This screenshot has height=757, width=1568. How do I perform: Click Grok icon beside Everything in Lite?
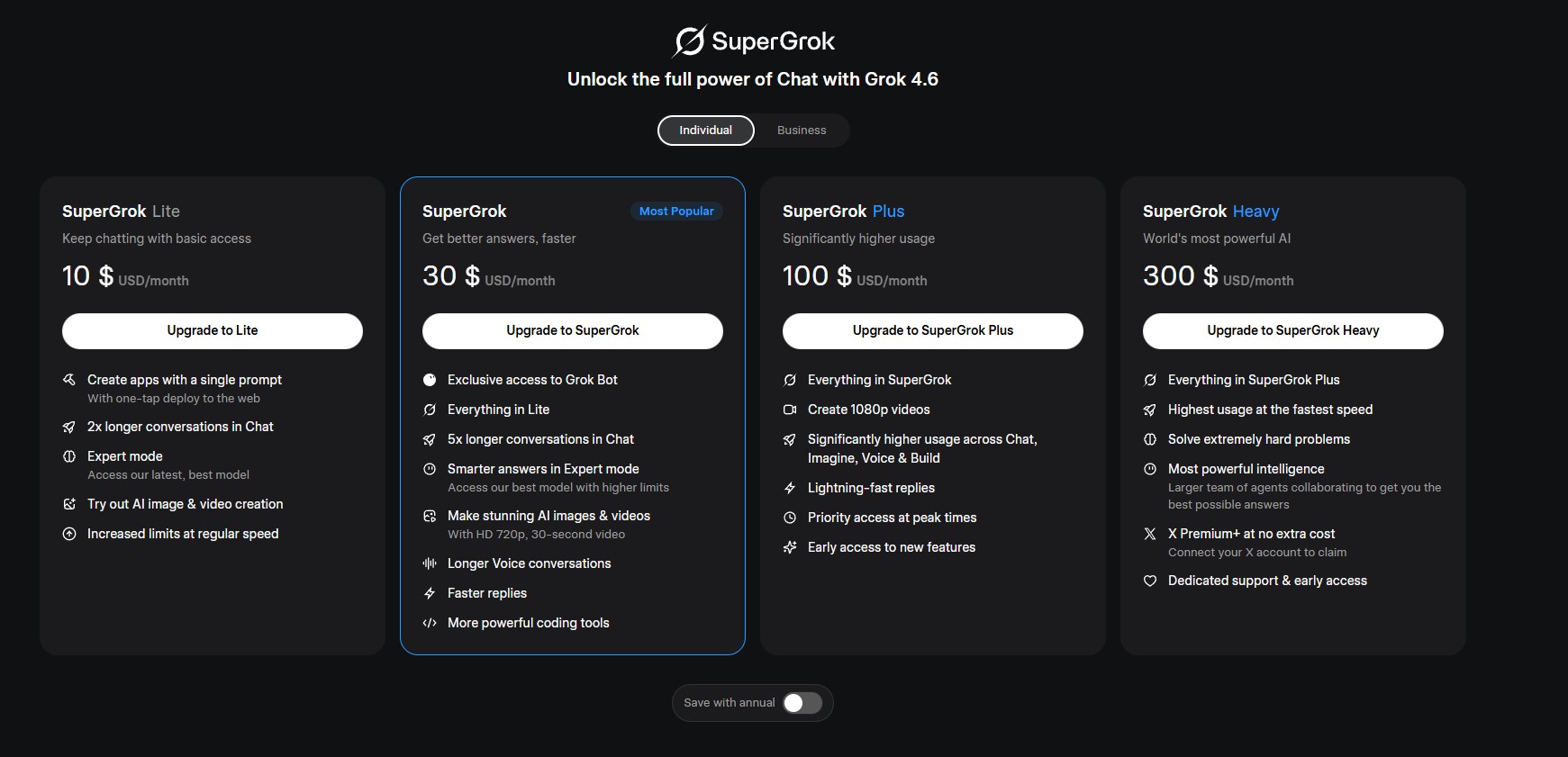(430, 410)
